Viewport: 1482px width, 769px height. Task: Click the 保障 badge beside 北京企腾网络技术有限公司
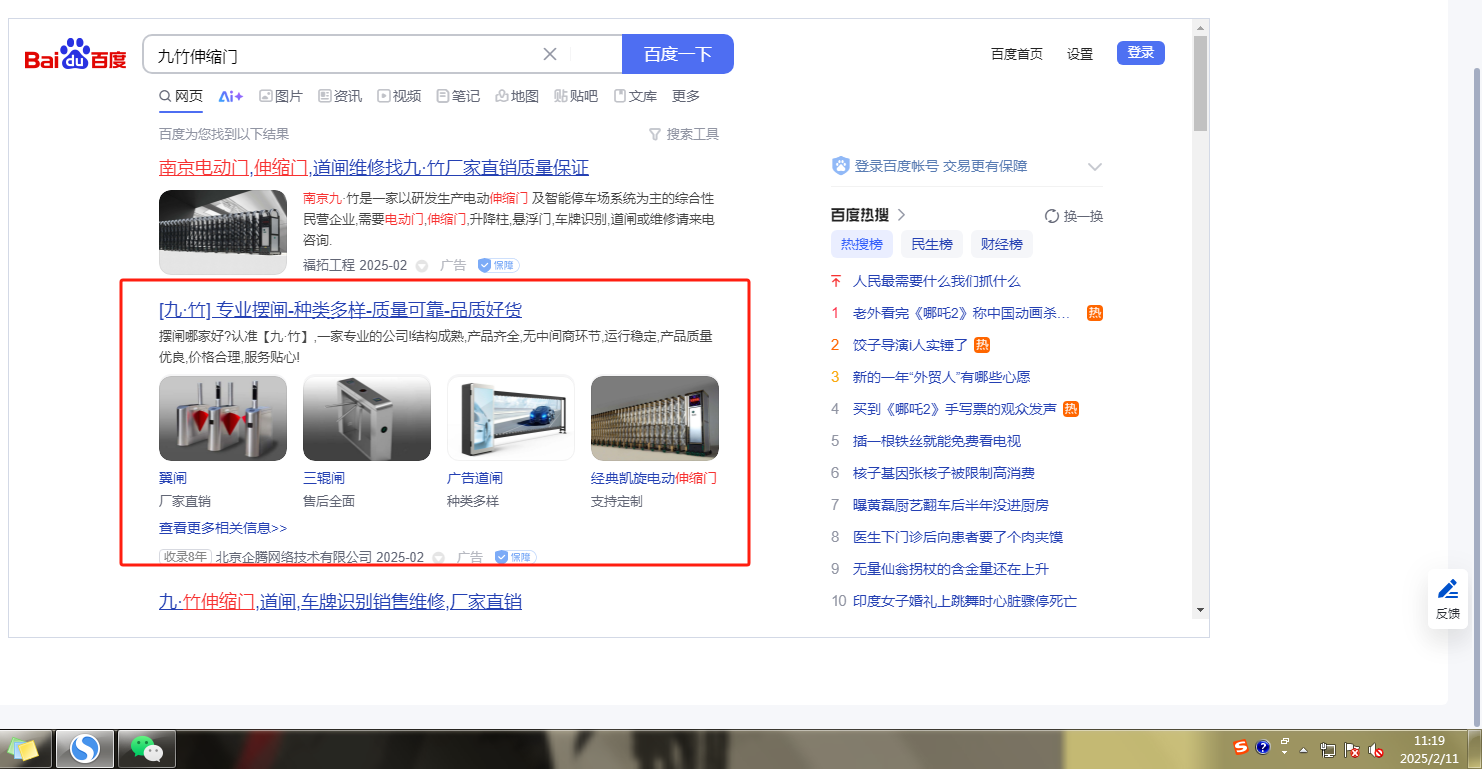coord(516,557)
